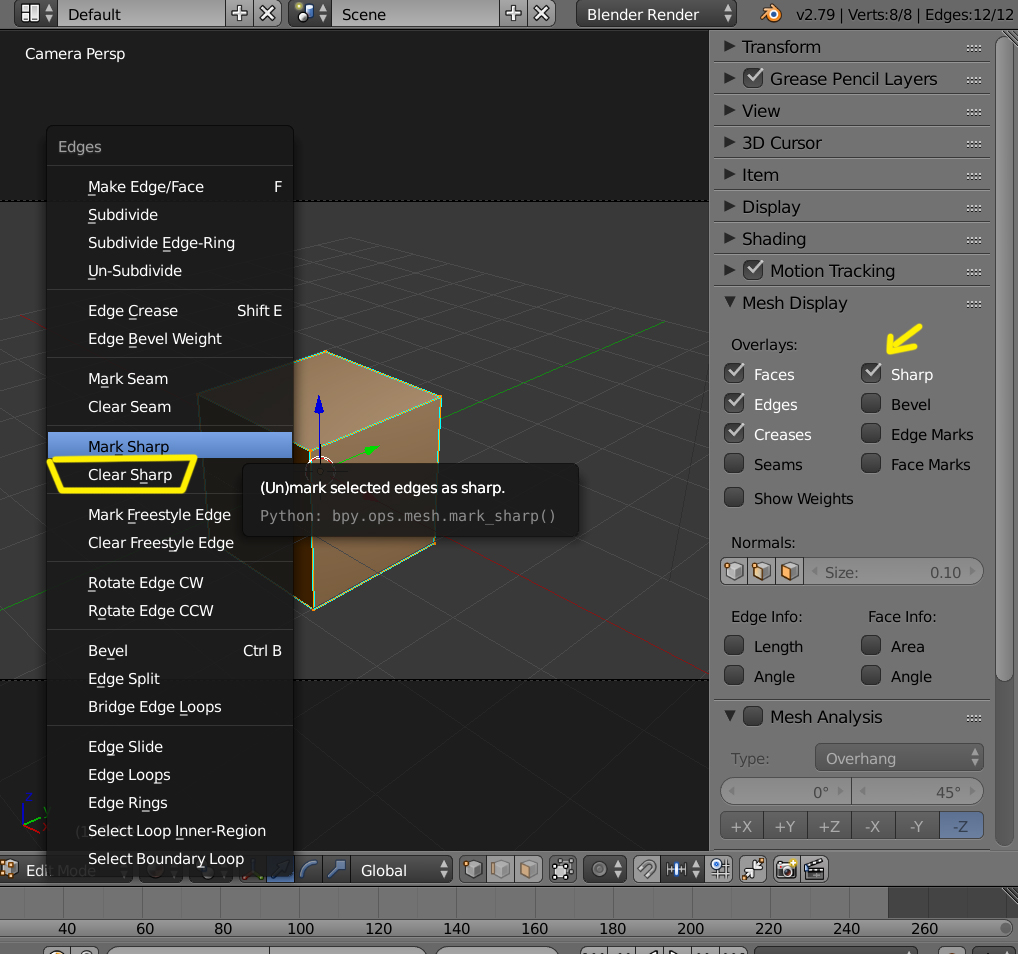This screenshot has height=954, width=1018.
Task: Click the scene browse icon beside Scene
Action: pos(311,14)
